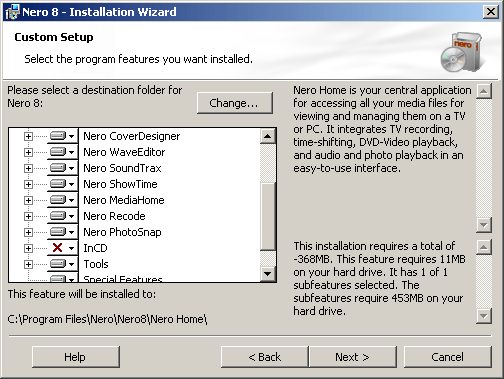Click description pane scroll down arrow

point(484,225)
